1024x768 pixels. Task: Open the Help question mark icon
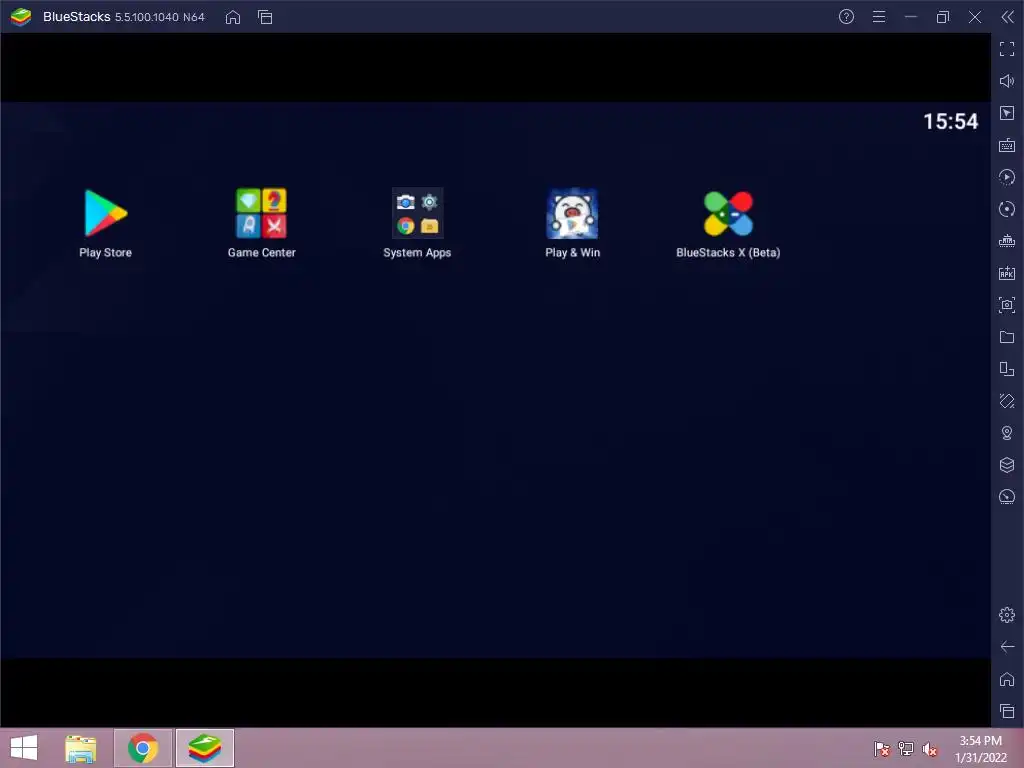click(x=846, y=17)
